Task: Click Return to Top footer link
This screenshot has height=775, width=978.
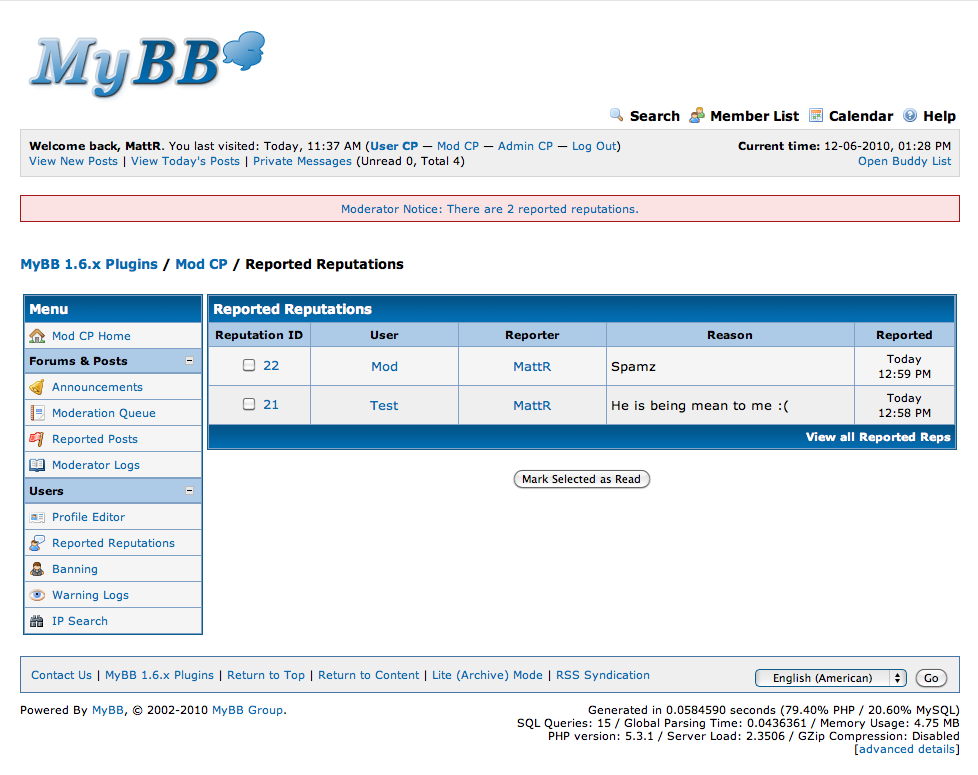Action: (266, 675)
